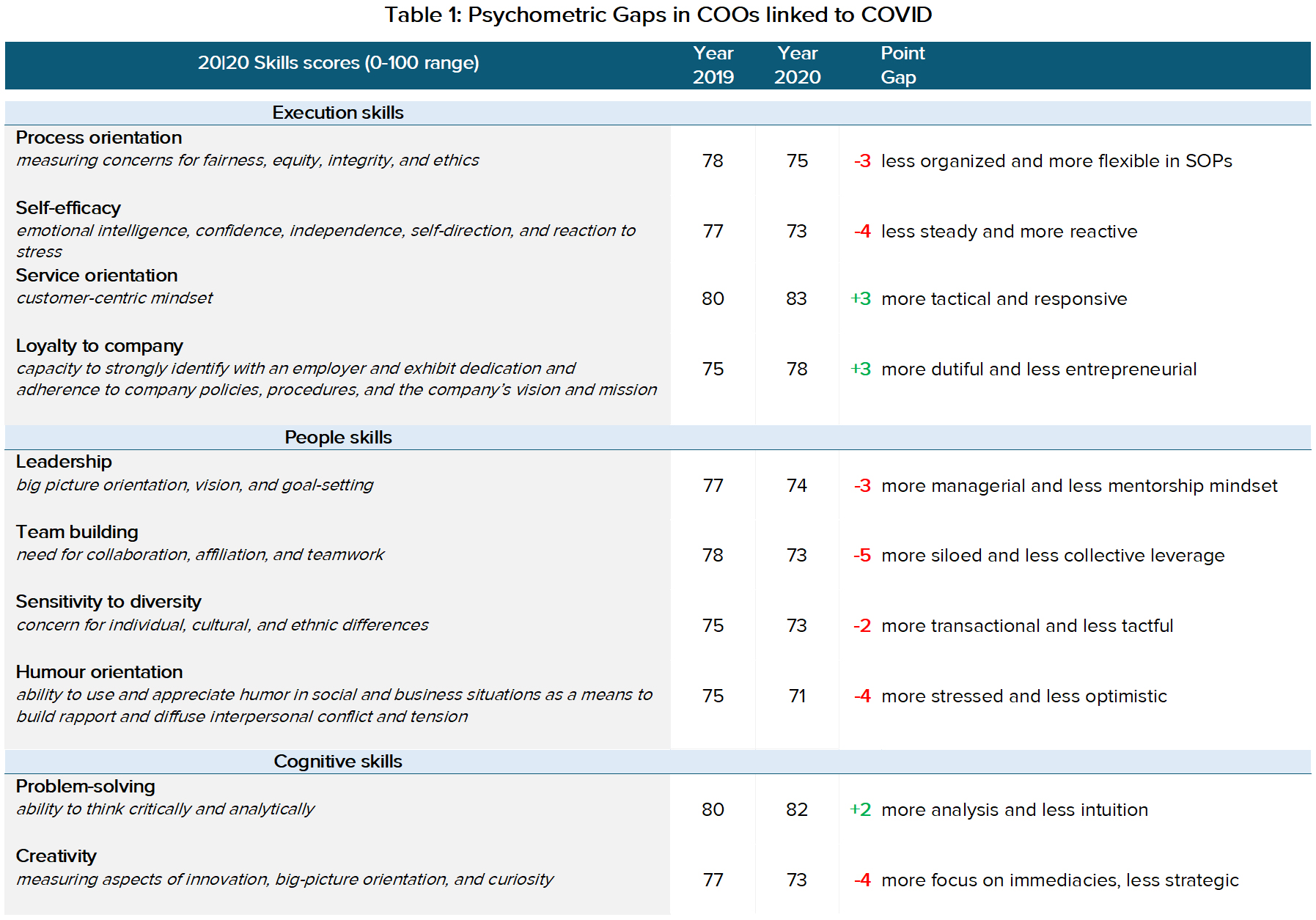Click the "Sensitivity to diversity" row label

tap(109, 602)
